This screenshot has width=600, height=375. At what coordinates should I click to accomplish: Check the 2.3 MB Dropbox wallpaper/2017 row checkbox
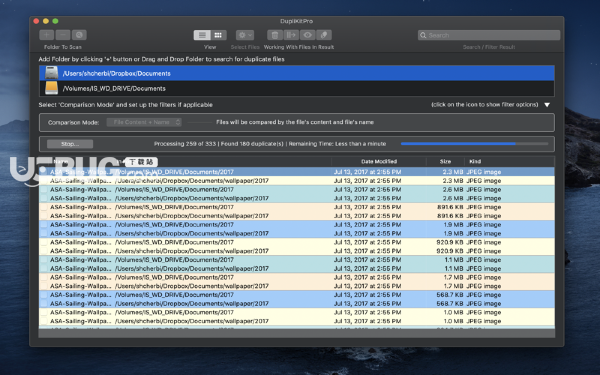coord(44,181)
